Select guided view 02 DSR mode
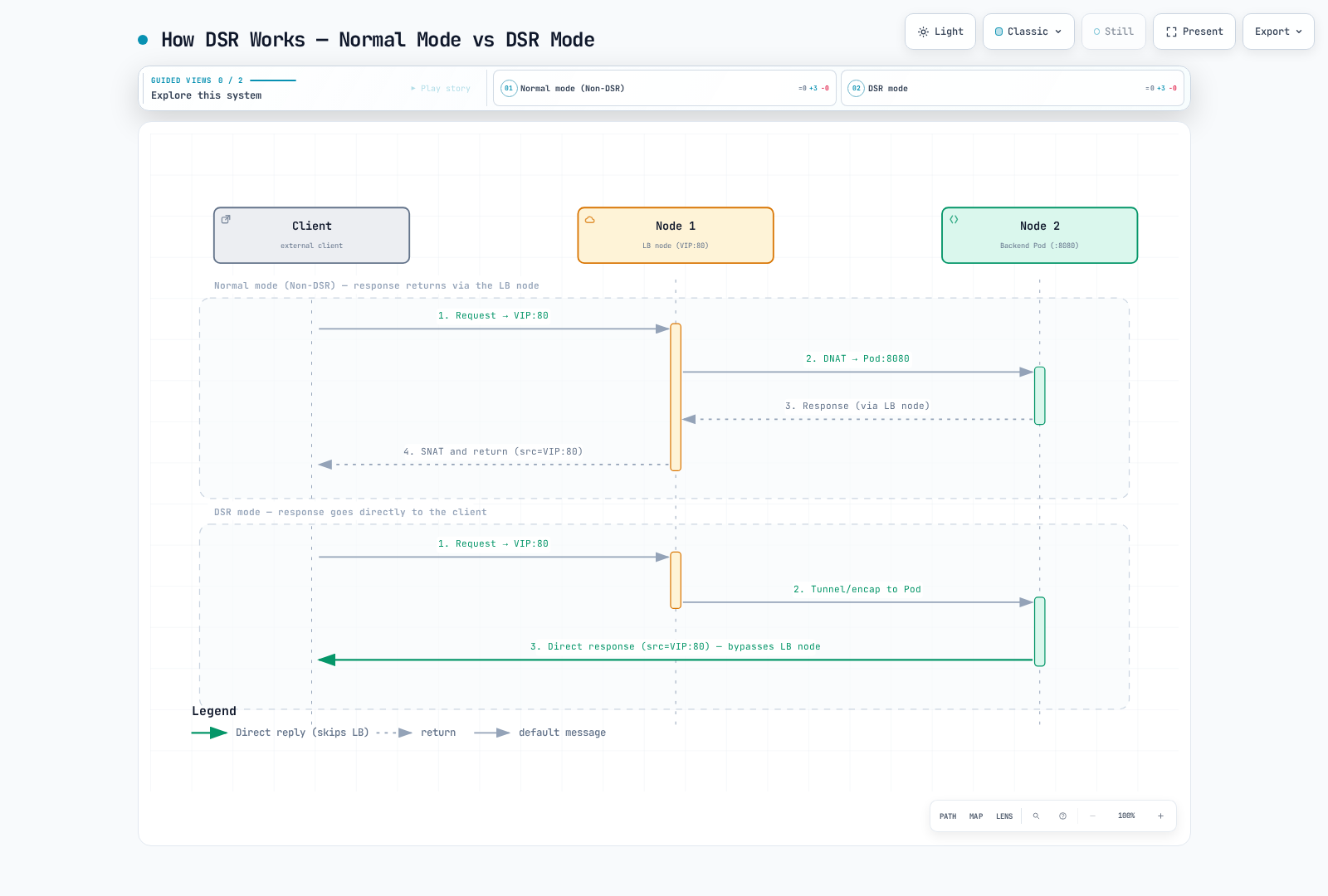Image resolution: width=1328 pixels, height=896 pixels. point(1012,88)
